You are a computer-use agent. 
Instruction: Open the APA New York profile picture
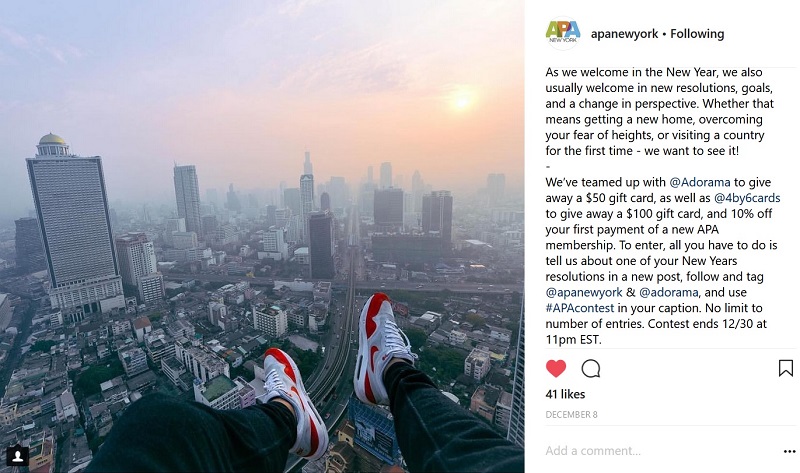click(563, 33)
